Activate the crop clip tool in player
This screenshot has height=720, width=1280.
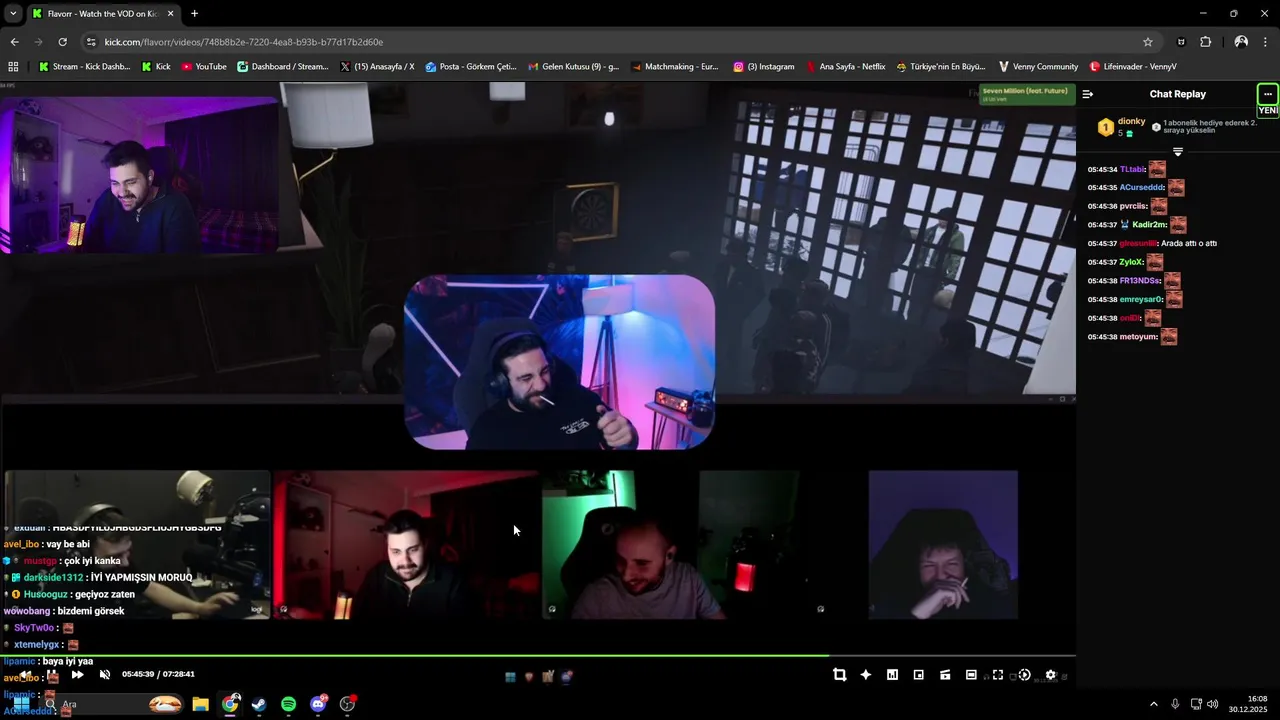pyautogui.click(x=839, y=675)
